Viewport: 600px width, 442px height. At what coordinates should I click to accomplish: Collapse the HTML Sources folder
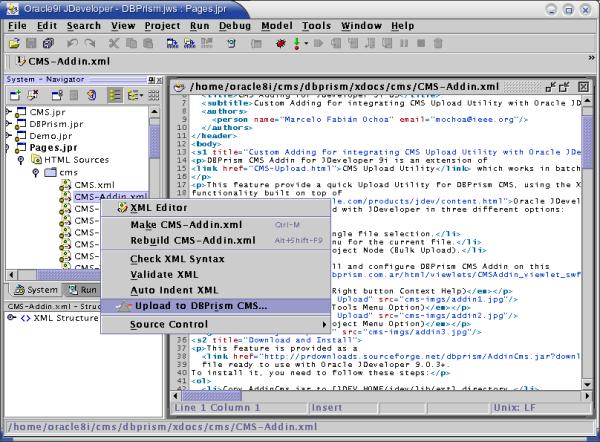(21, 160)
